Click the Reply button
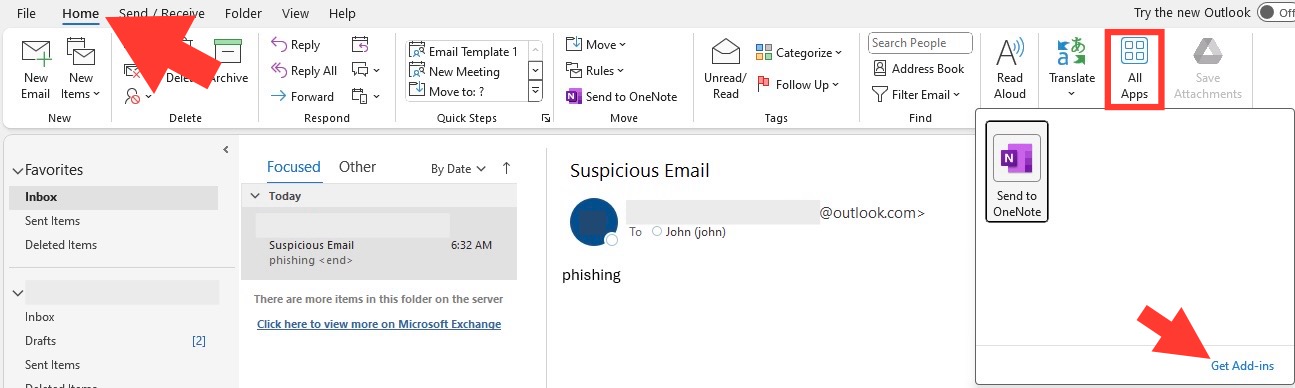Image resolution: width=1295 pixels, height=388 pixels. [x=296, y=45]
